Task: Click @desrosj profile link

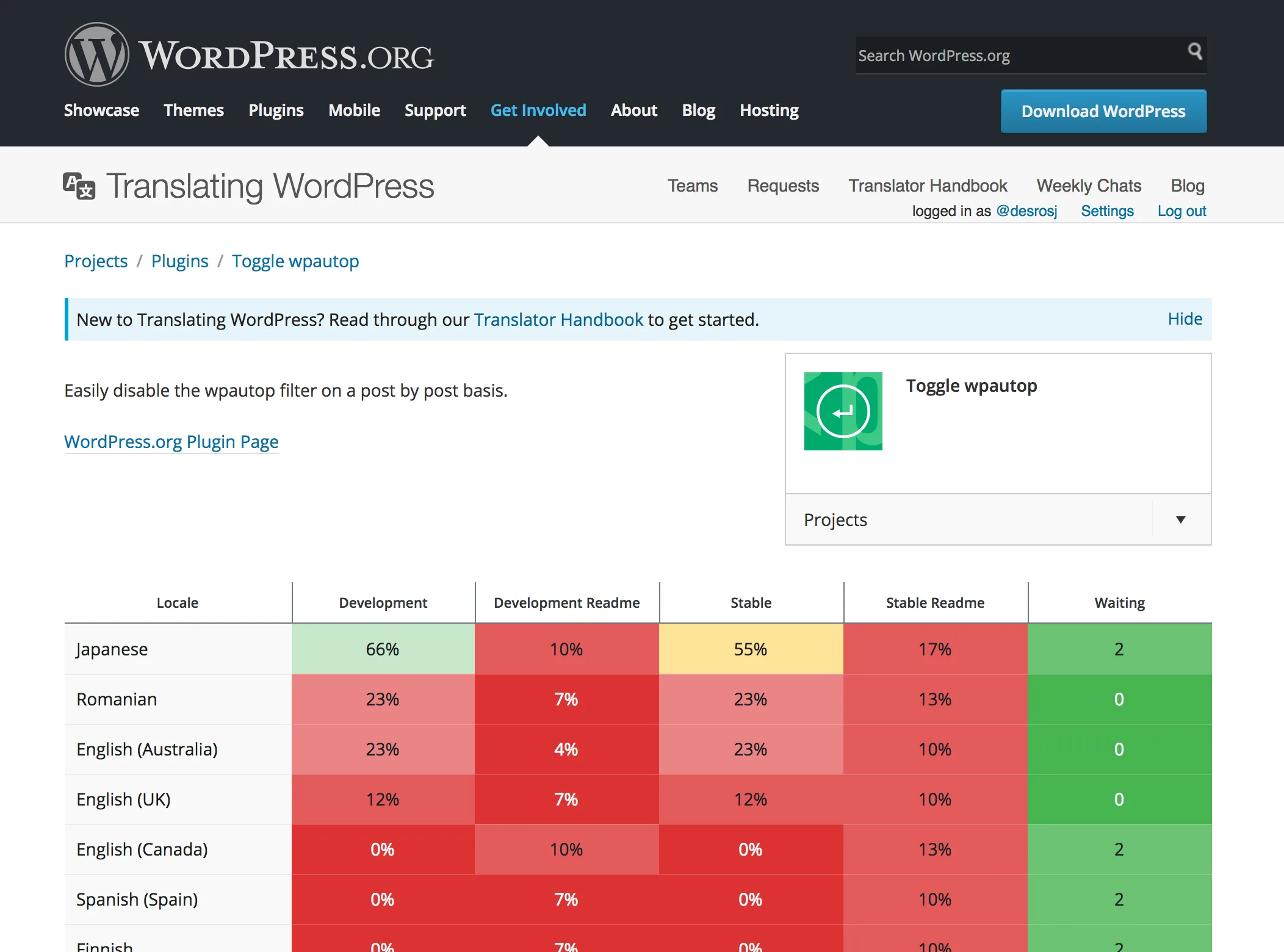Action: click(1026, 211)
